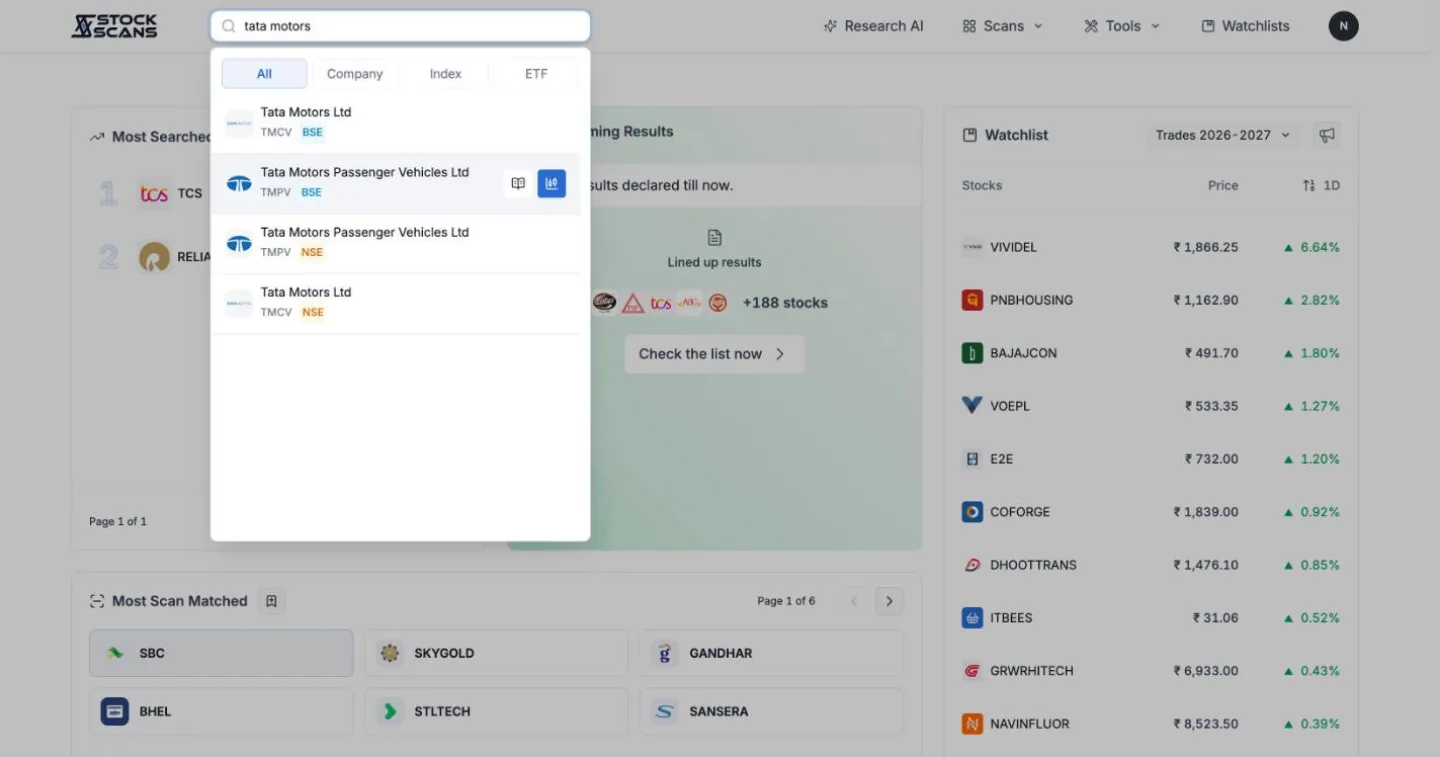Select the ETF filter tab
1440x757 pixels.
coord(536,74)
